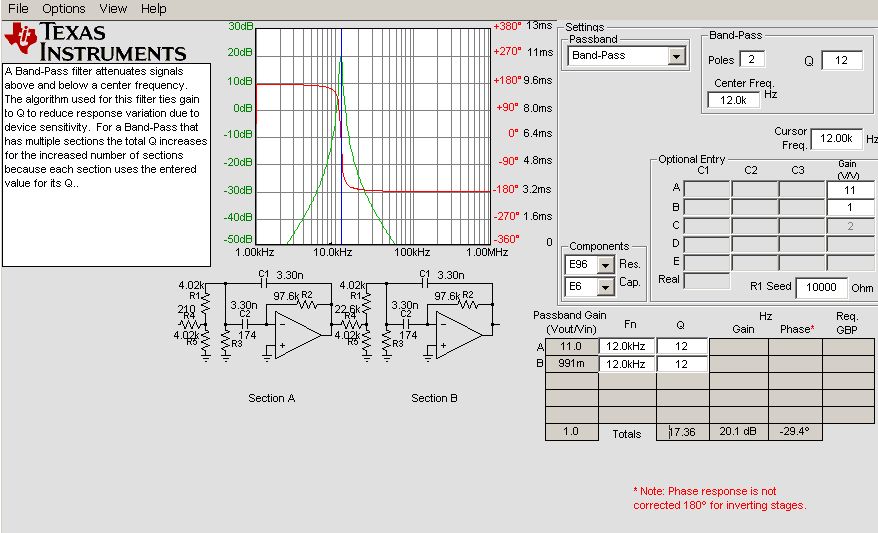
Task: Click the Q field for section A
Action: (x=682, y=347)
